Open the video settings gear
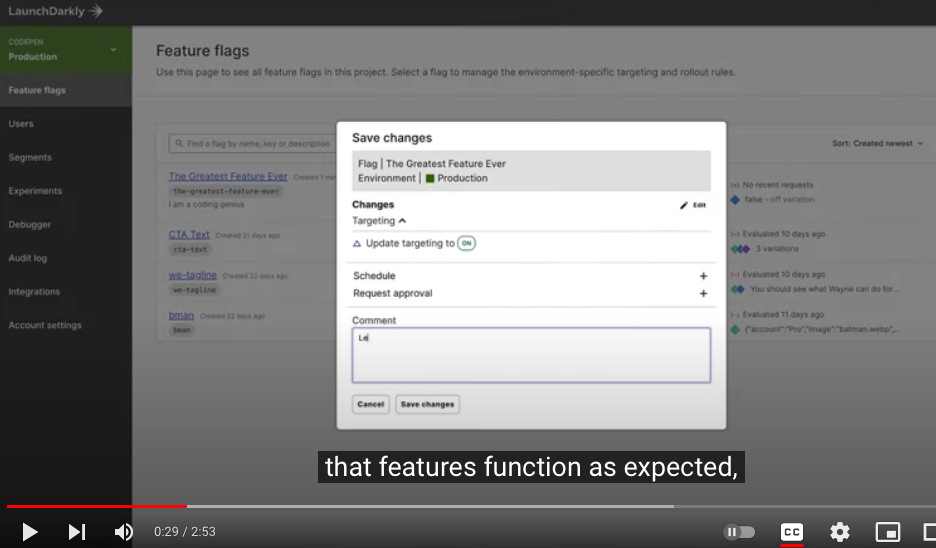 [x=839, y=531]
